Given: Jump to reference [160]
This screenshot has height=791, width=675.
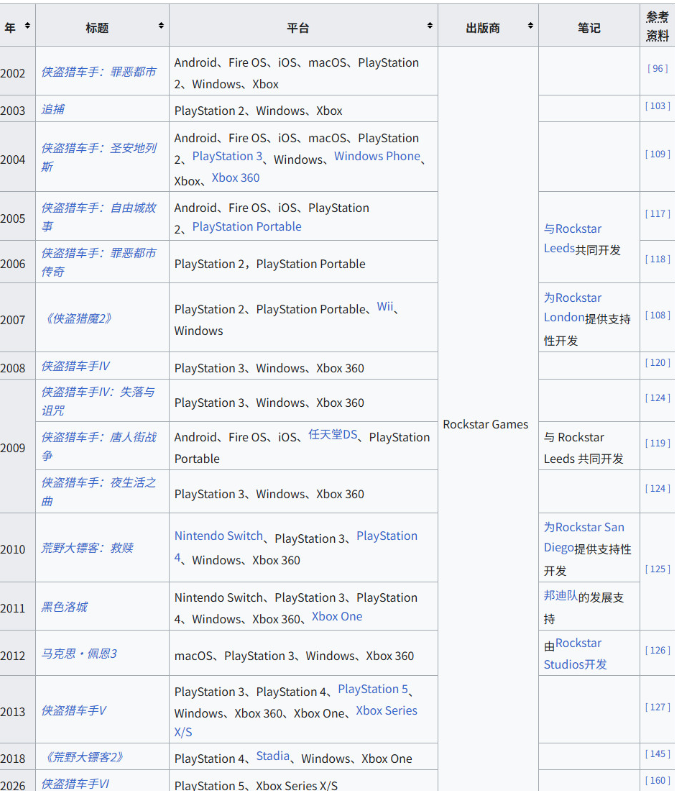Looking at the screenshot, I should (x=657, y=780).
